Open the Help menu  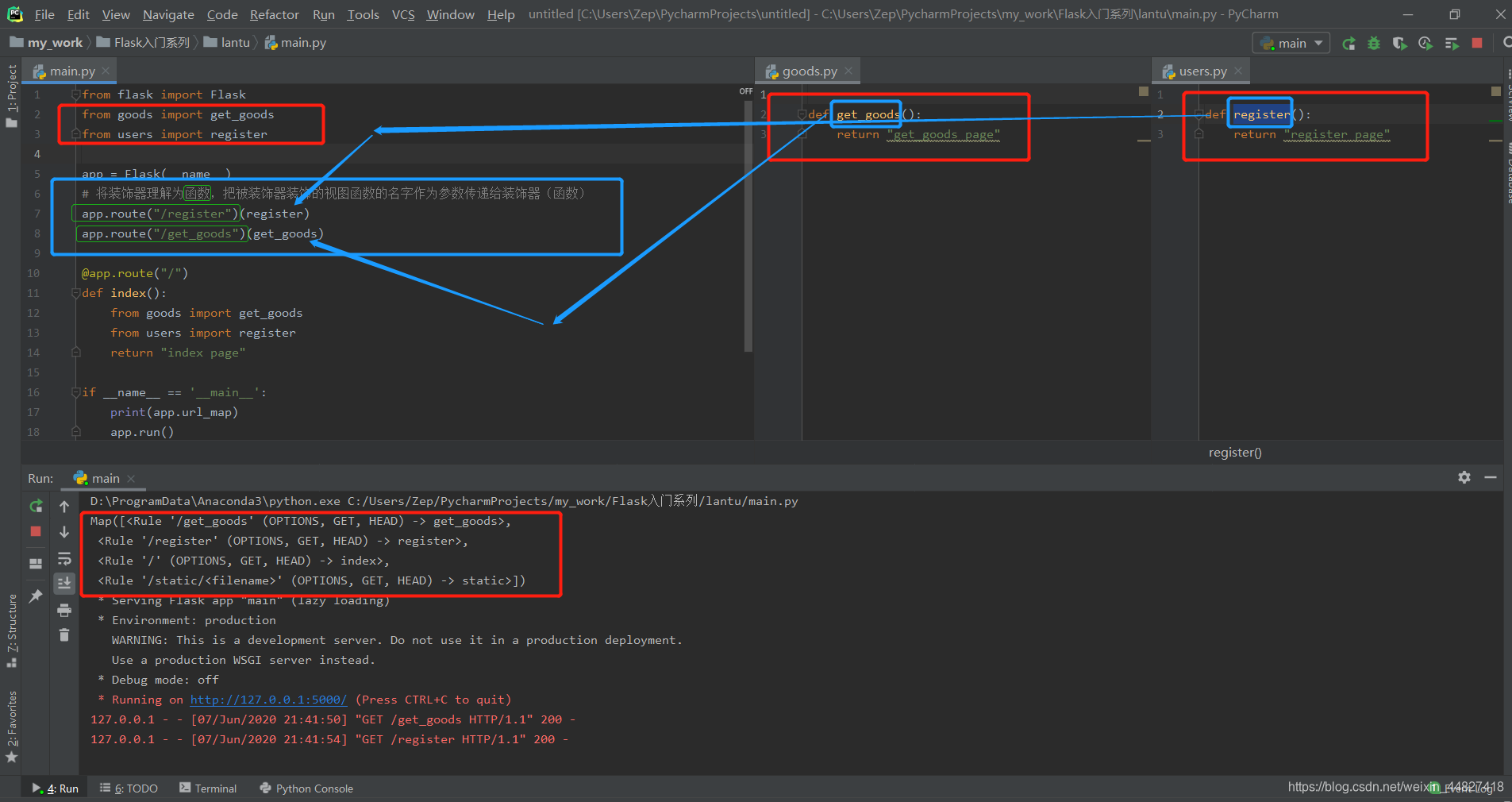501,14
